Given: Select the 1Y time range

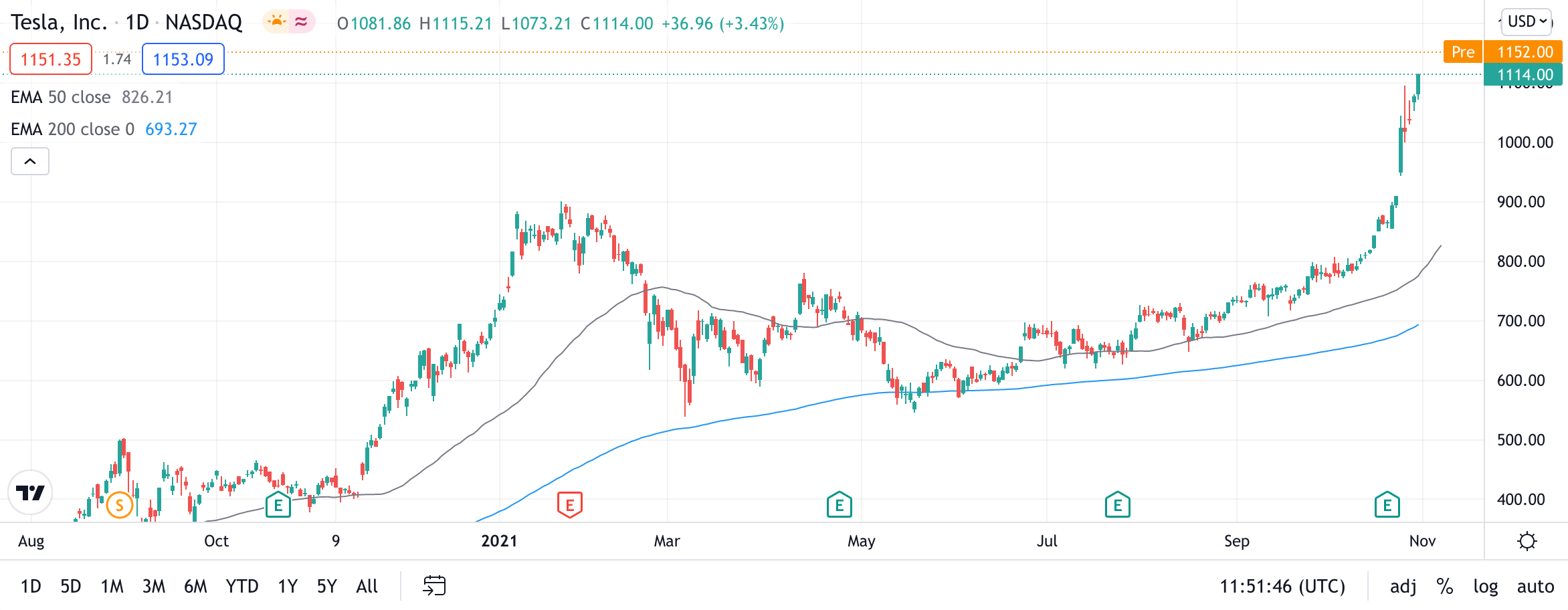Looking at the screenshot, I should tap(288, 587).
